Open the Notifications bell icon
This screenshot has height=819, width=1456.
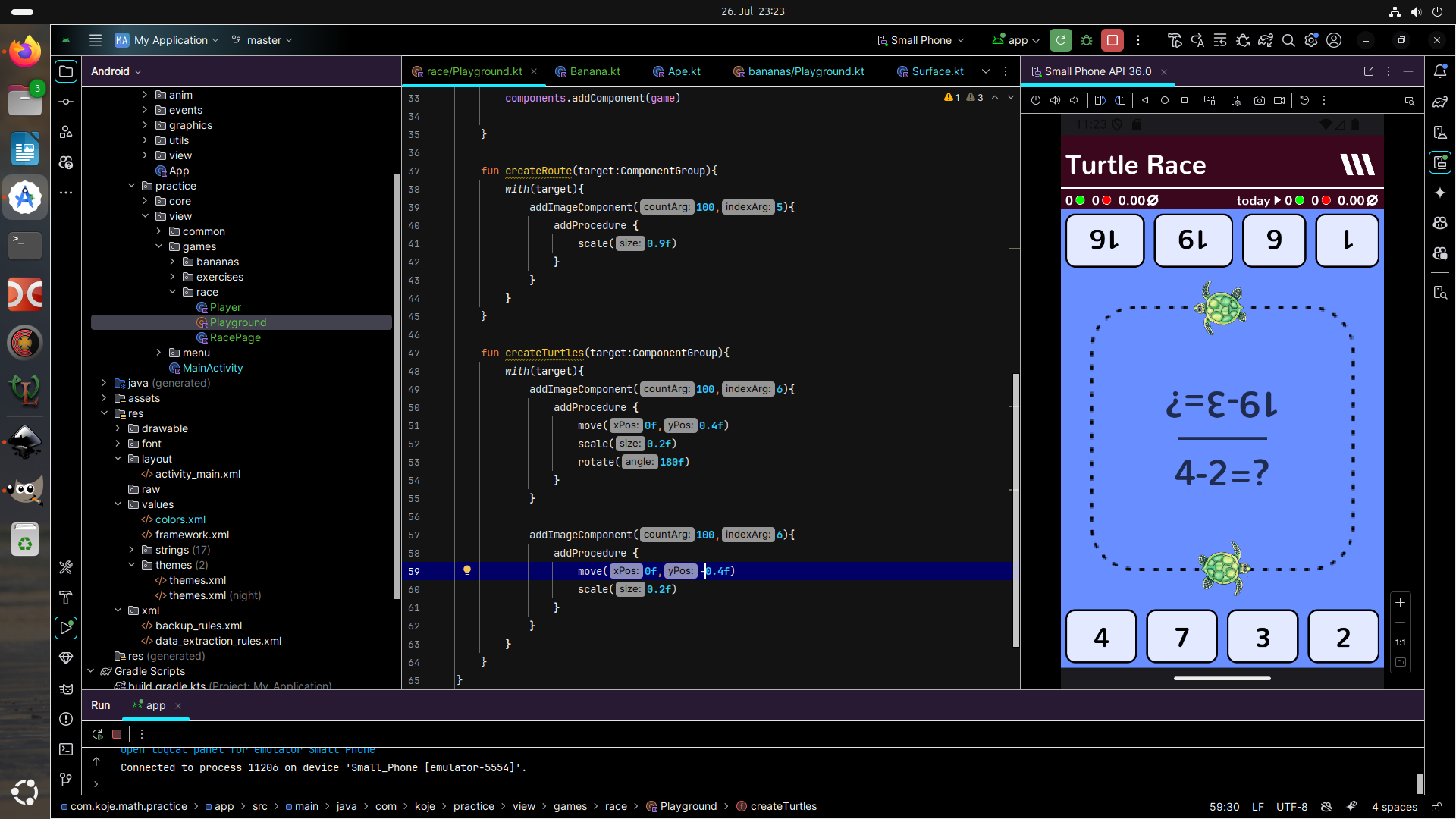point(1440,71)
